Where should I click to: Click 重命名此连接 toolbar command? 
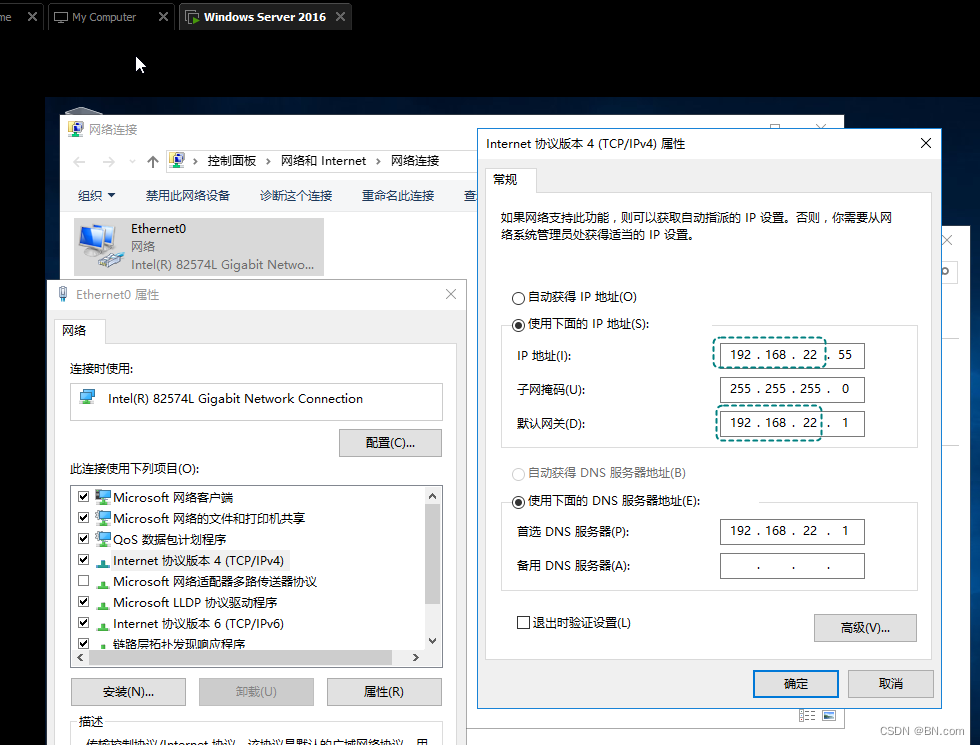pyautogui.click(x=398, y=196)
